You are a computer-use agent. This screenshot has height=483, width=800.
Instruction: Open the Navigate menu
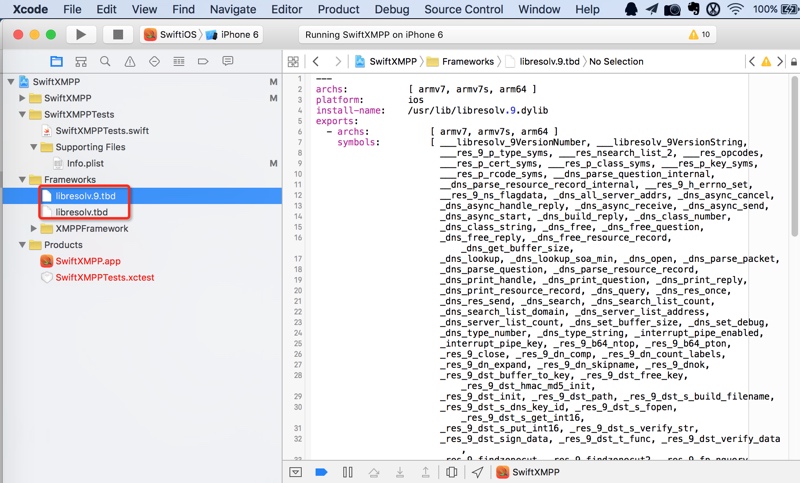pos(233,9)
